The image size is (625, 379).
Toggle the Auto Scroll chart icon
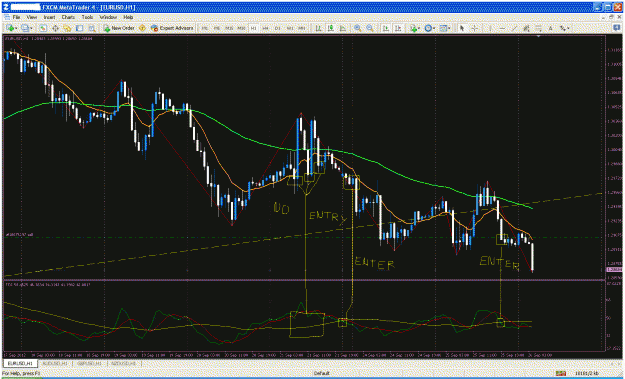tap(386, 28)
